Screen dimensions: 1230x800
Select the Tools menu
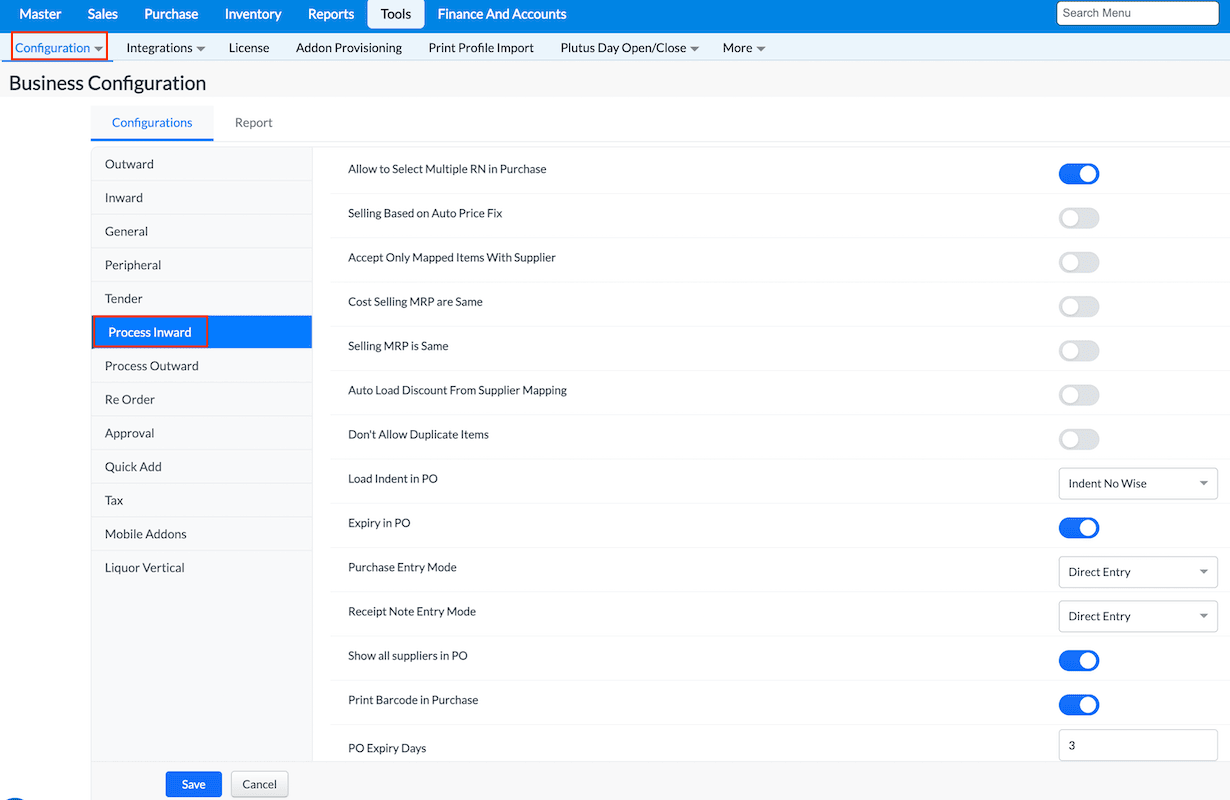[x=396, y=14]
